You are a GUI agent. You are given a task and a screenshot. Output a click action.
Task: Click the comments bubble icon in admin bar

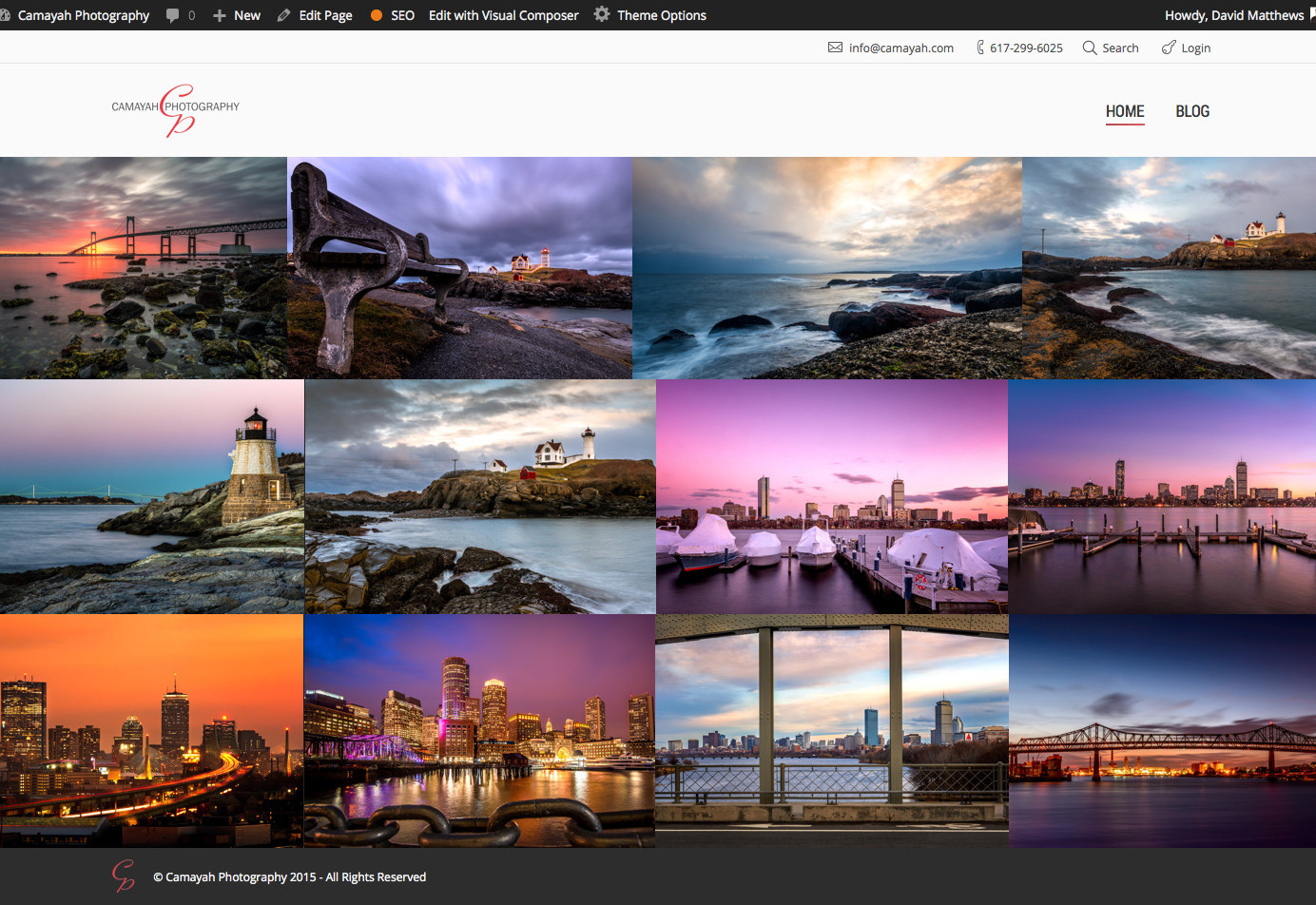172,15
